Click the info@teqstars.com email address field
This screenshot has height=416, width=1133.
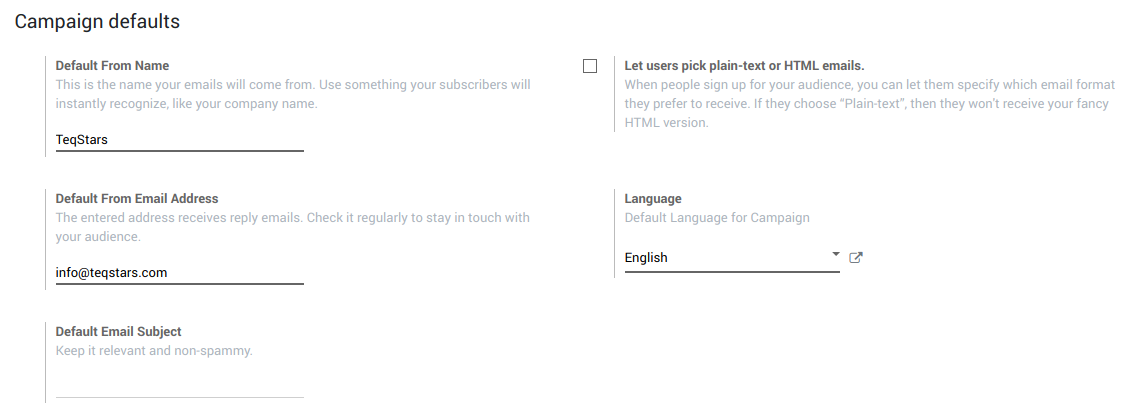coord(179,272)
